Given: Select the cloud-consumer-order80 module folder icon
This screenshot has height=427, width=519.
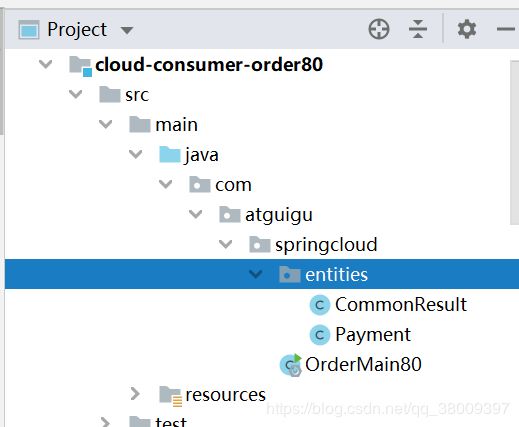Looking at the screenshot, I should pyautogui.click(x=80, y=66).
